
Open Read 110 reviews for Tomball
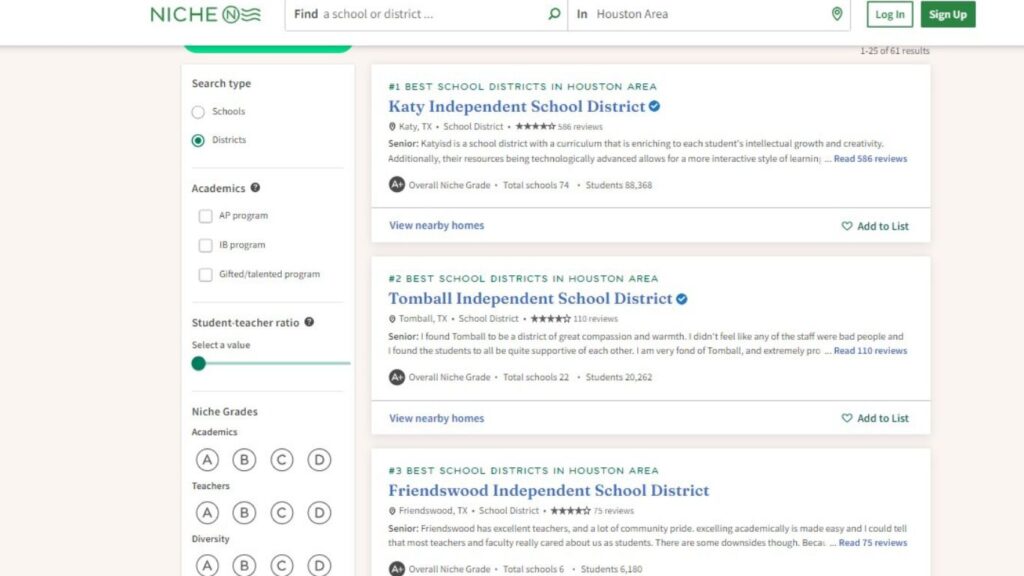pos(870,351)
